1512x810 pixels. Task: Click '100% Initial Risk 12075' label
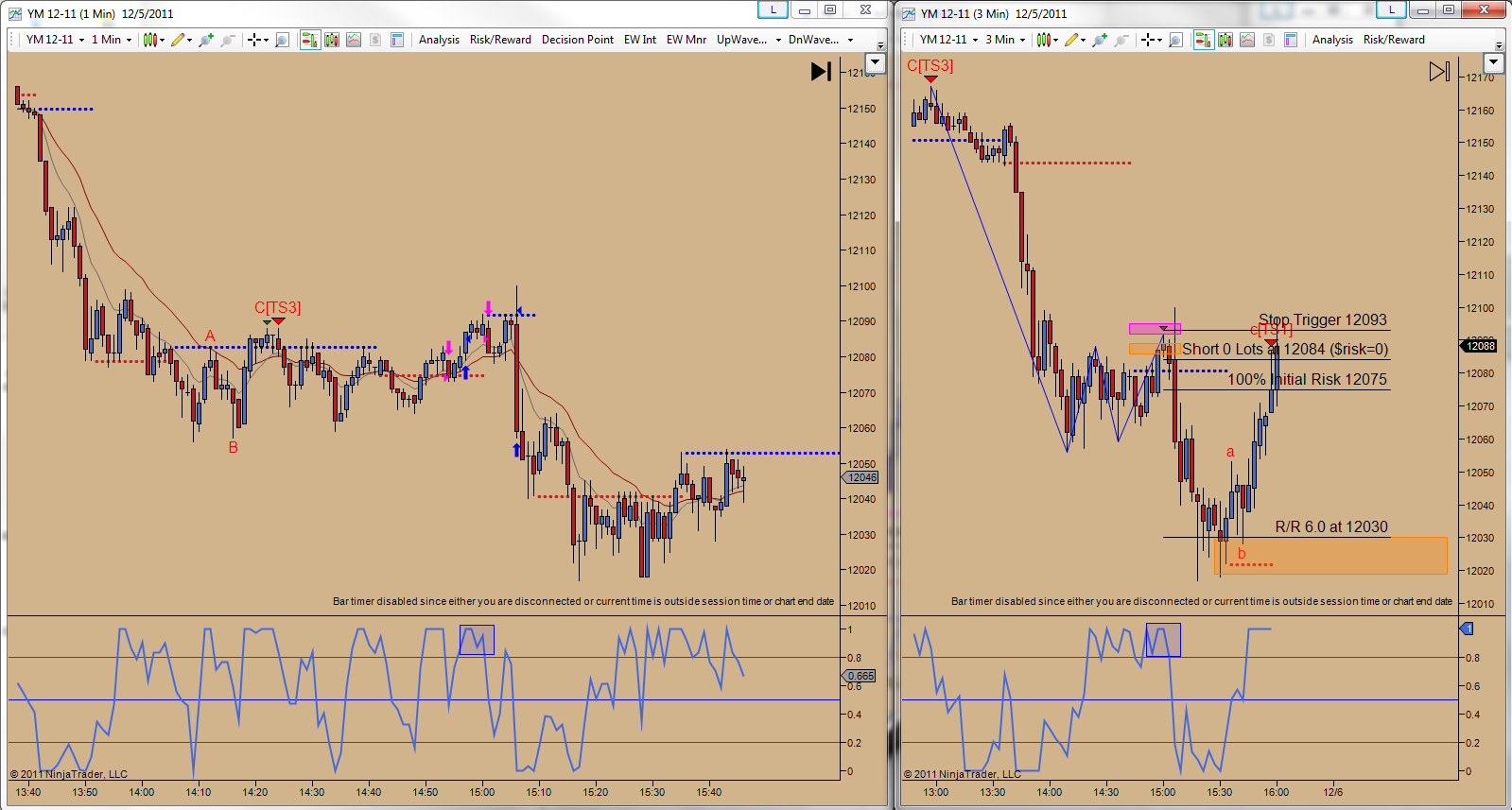(x=1307, y=379)
